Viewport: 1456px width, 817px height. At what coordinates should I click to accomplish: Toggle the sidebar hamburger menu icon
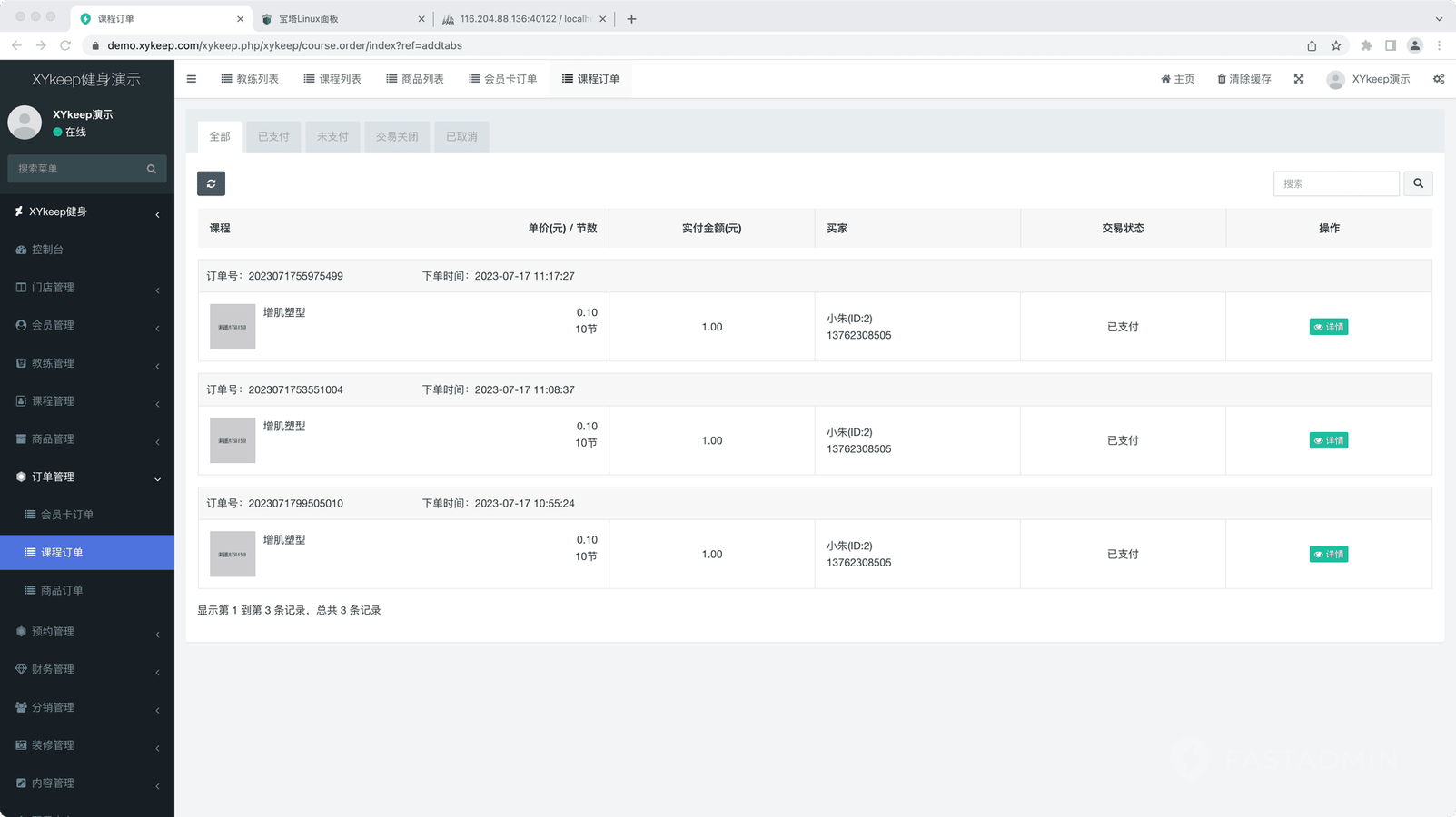192,79
